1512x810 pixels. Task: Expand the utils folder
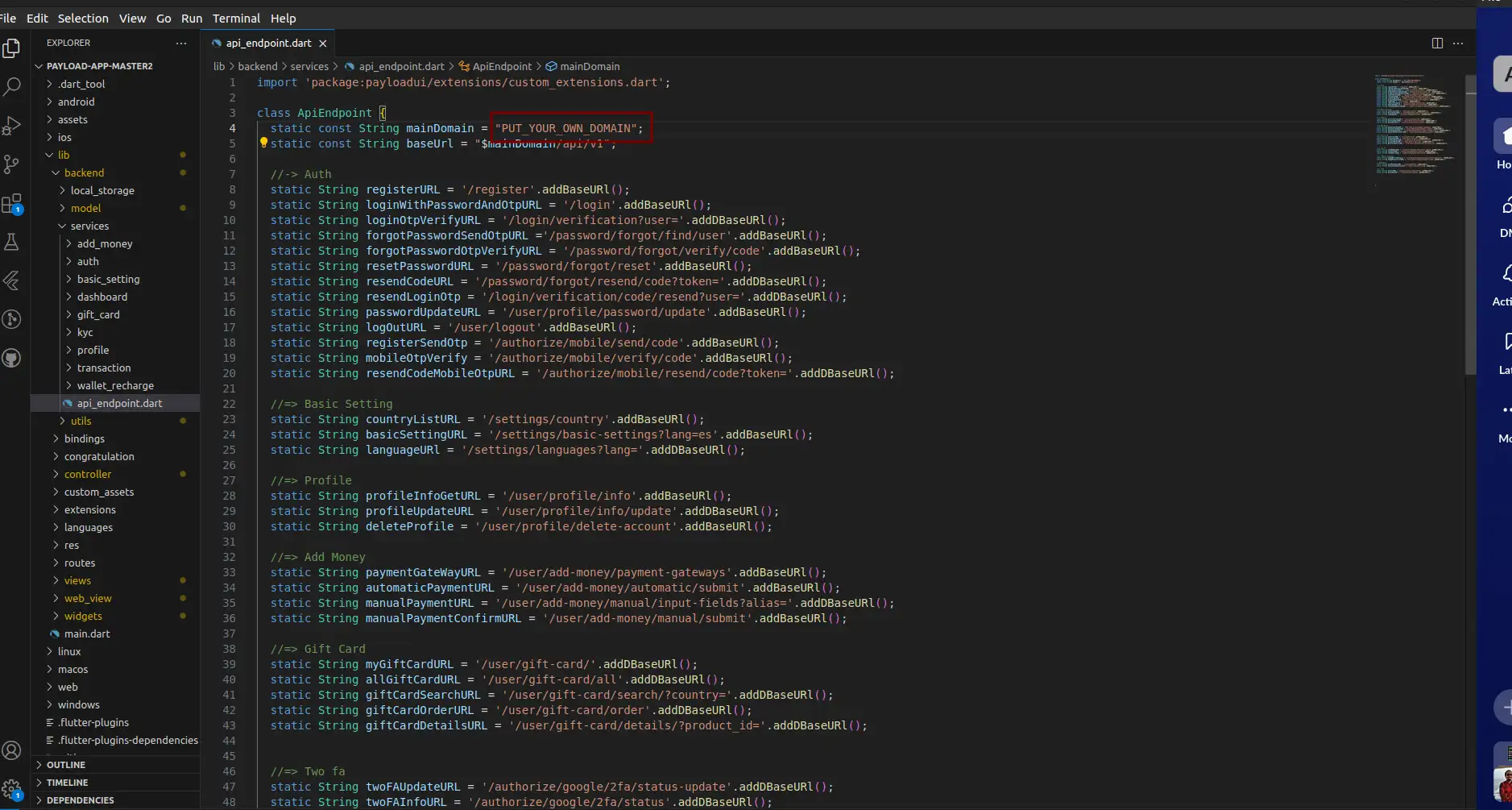63,421
